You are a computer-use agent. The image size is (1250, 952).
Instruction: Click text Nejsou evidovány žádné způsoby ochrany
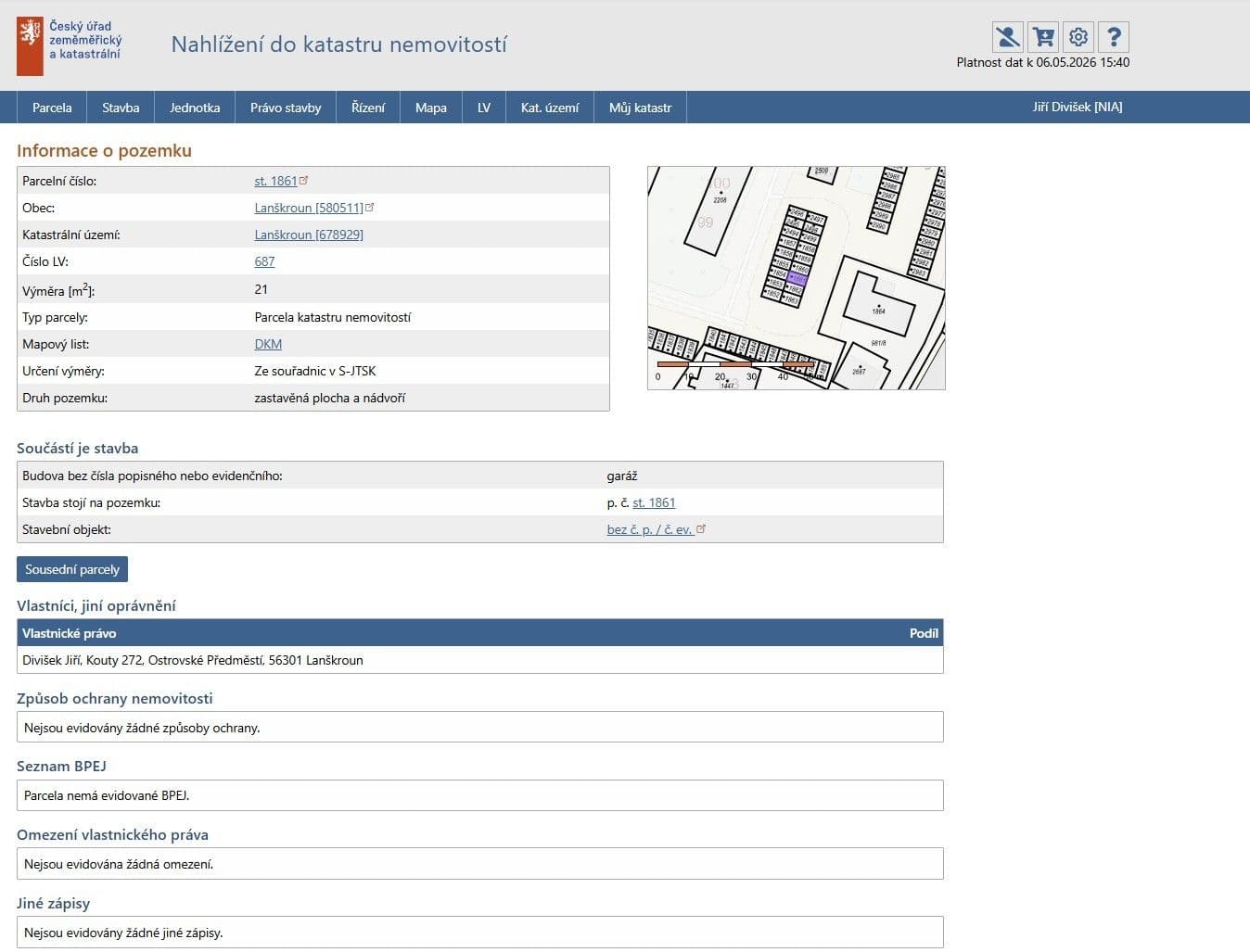tap(142, 728)
